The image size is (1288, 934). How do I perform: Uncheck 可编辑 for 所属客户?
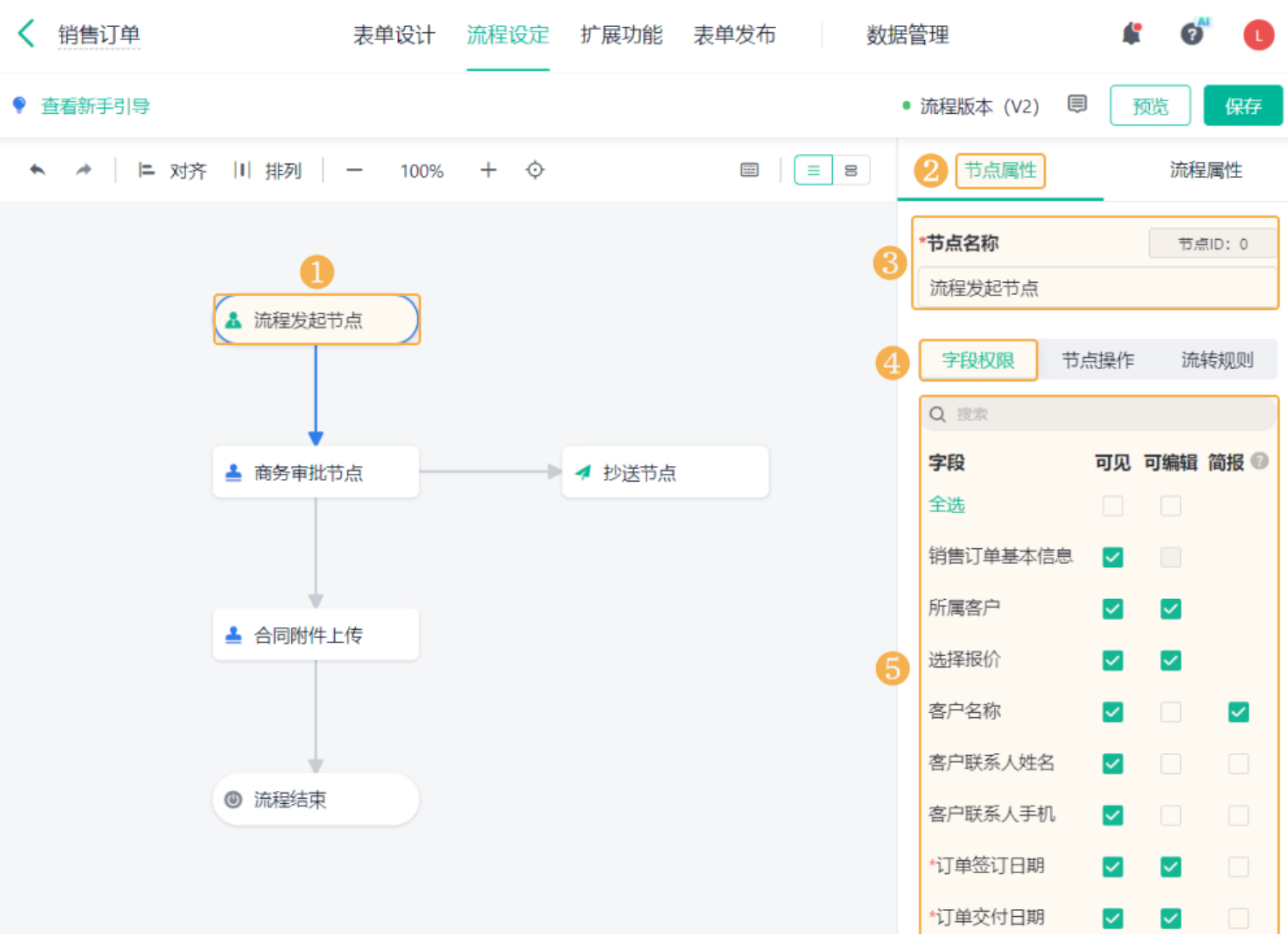tap(1171, 609)
